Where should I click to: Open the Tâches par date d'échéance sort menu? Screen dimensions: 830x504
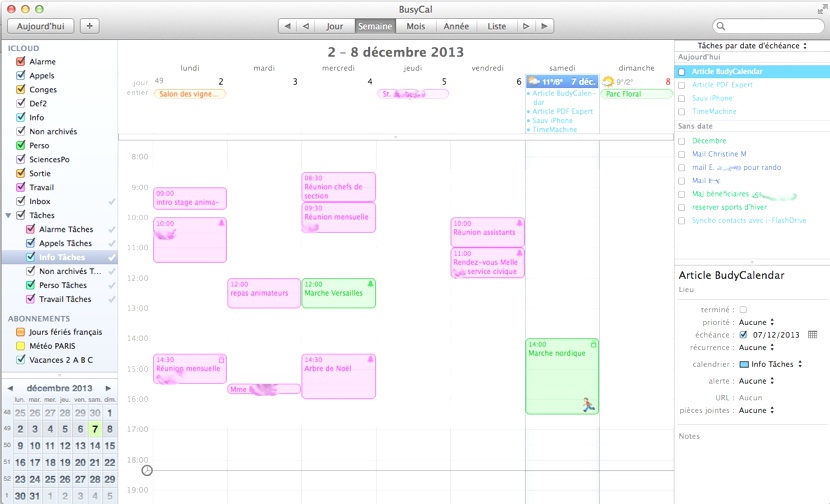coord(751,46)
